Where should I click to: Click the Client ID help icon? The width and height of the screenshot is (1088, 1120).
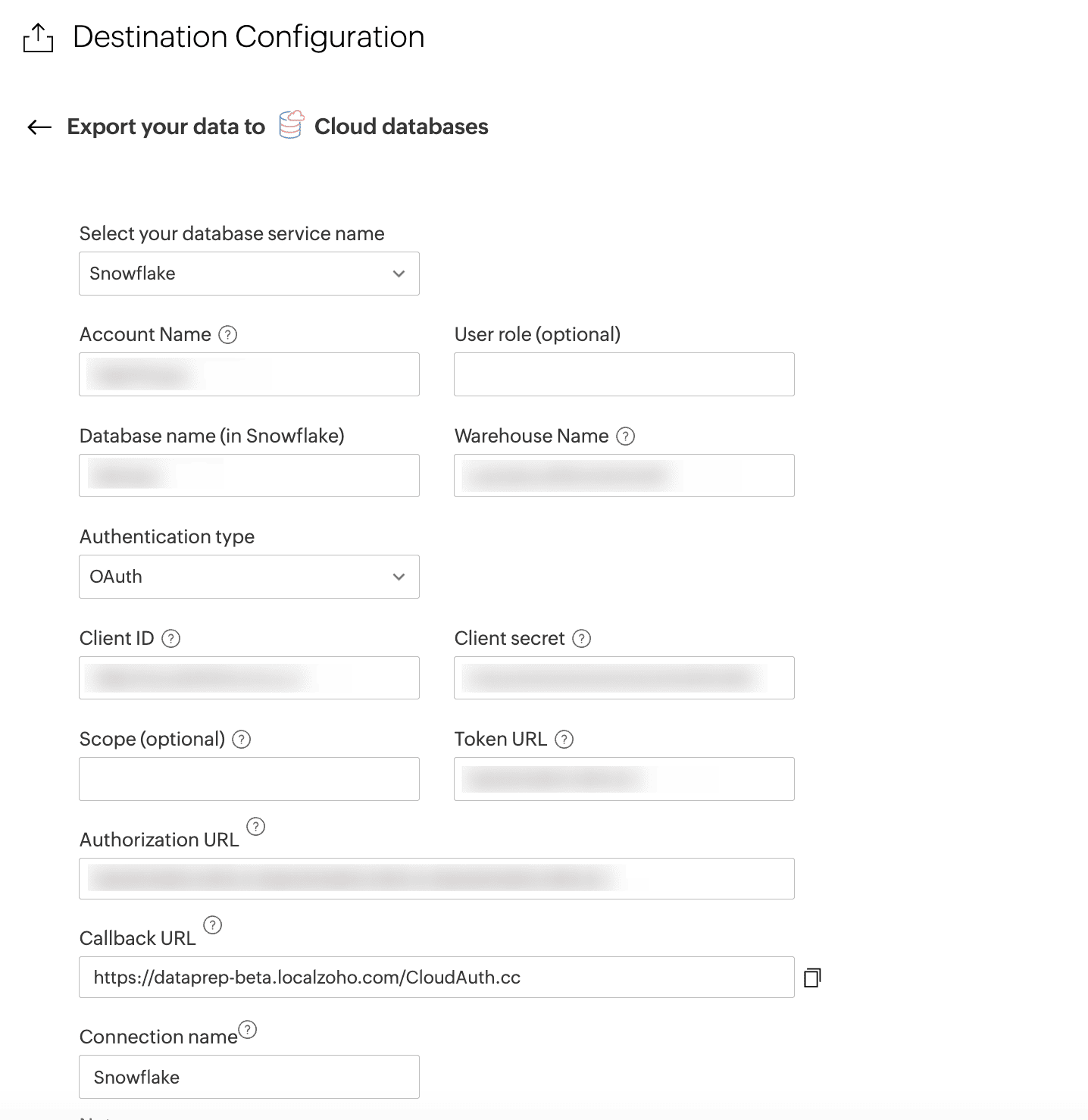coord(171,639)
